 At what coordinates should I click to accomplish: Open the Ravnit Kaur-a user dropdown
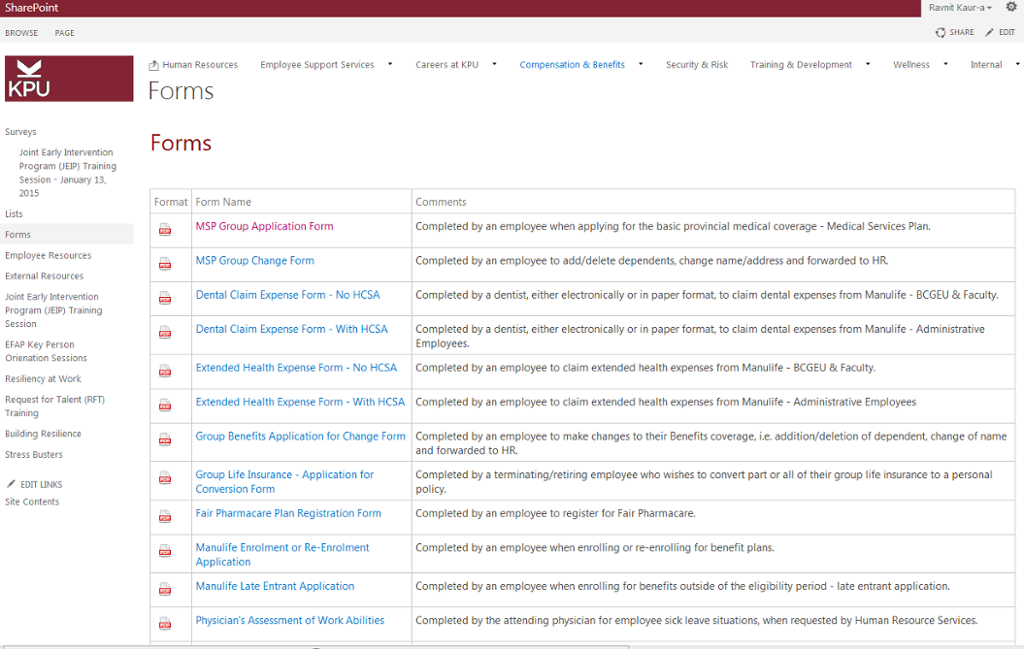pyautogui.click(x=960, y=7)
